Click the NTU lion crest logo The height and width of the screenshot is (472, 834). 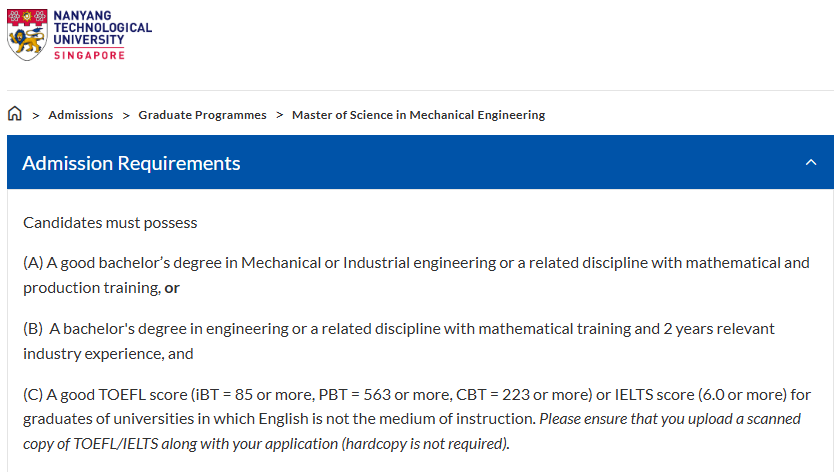tap(27, 34)
